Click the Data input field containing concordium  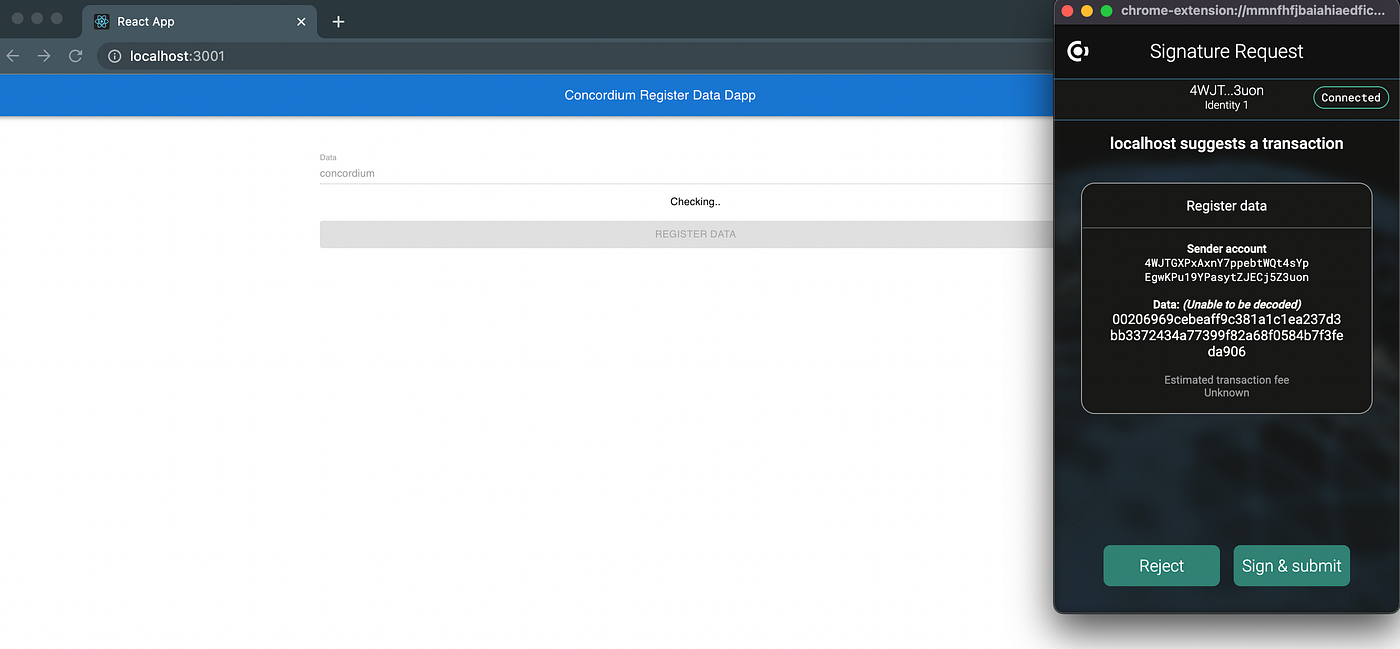[686, 173]
